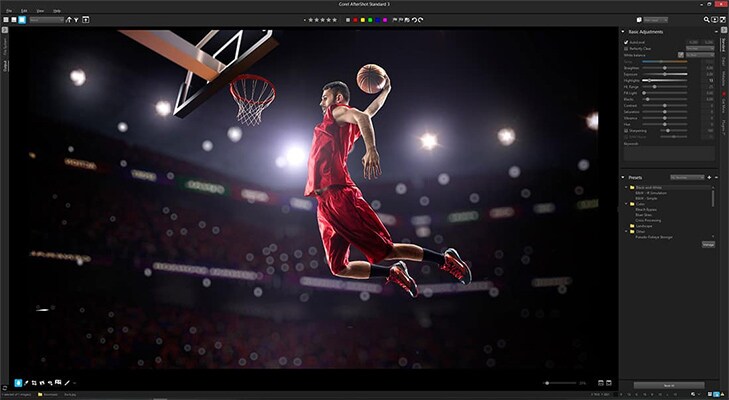Screen dimensions: 729x400
Task: Apply the Bleach Bypass preset
Action: [x=646, y=210]
